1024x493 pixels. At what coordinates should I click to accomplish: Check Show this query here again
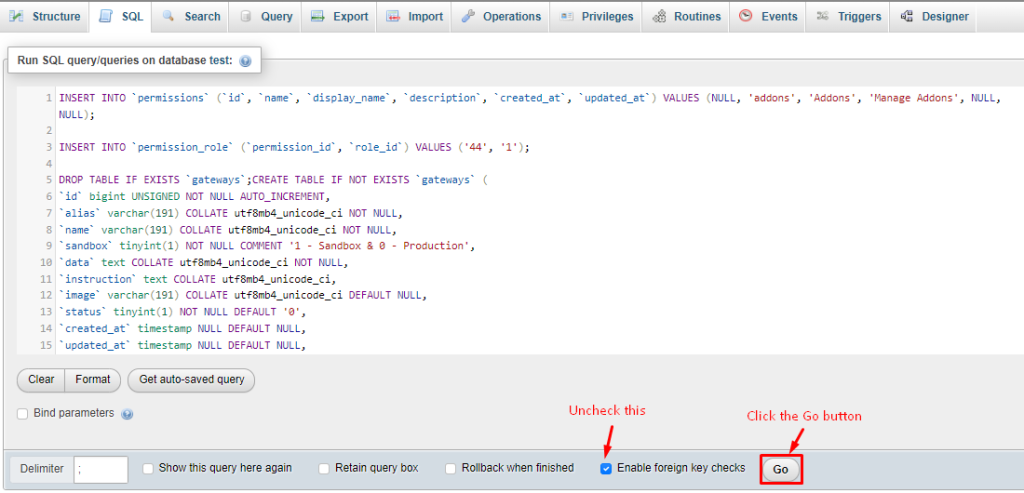click(x=148, y=468)
